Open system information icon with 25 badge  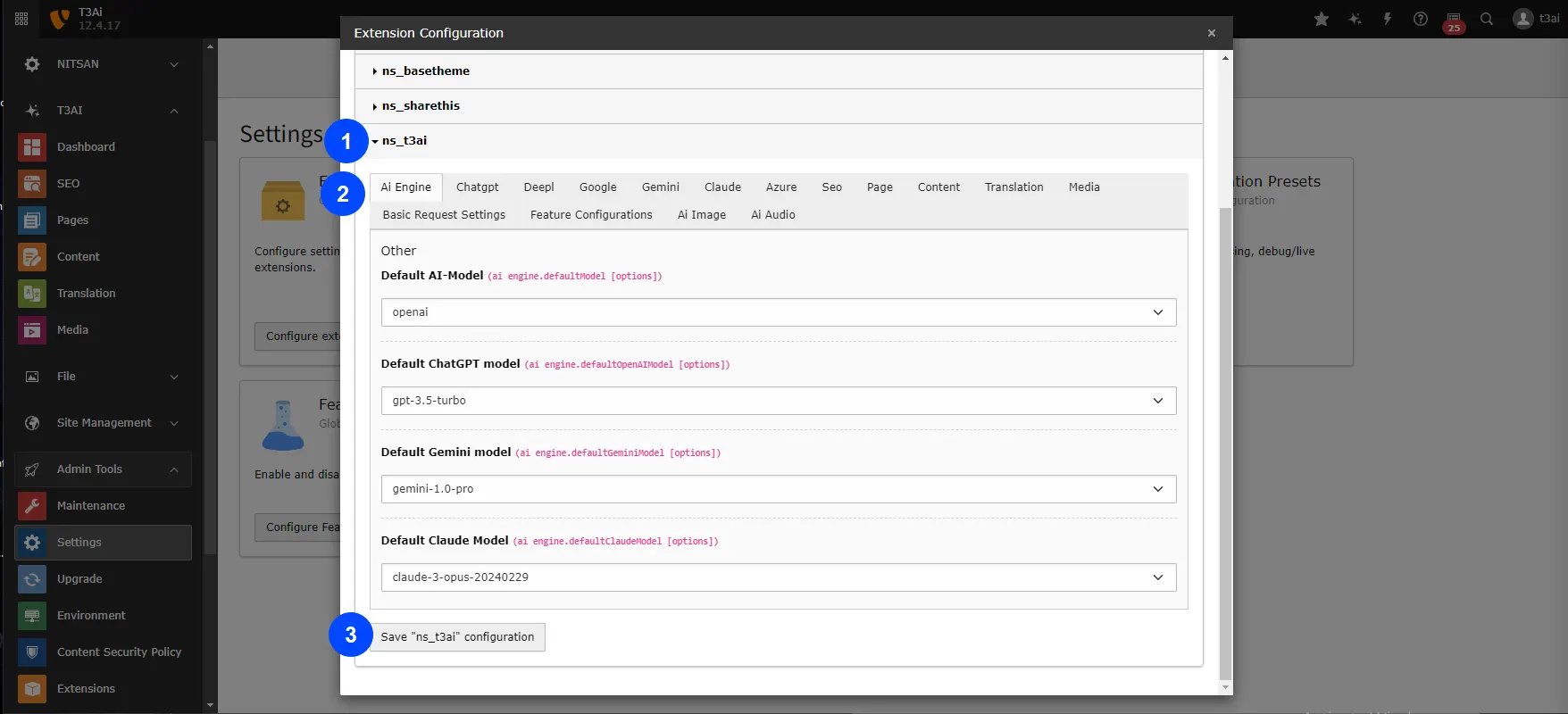coord(1454,21)
